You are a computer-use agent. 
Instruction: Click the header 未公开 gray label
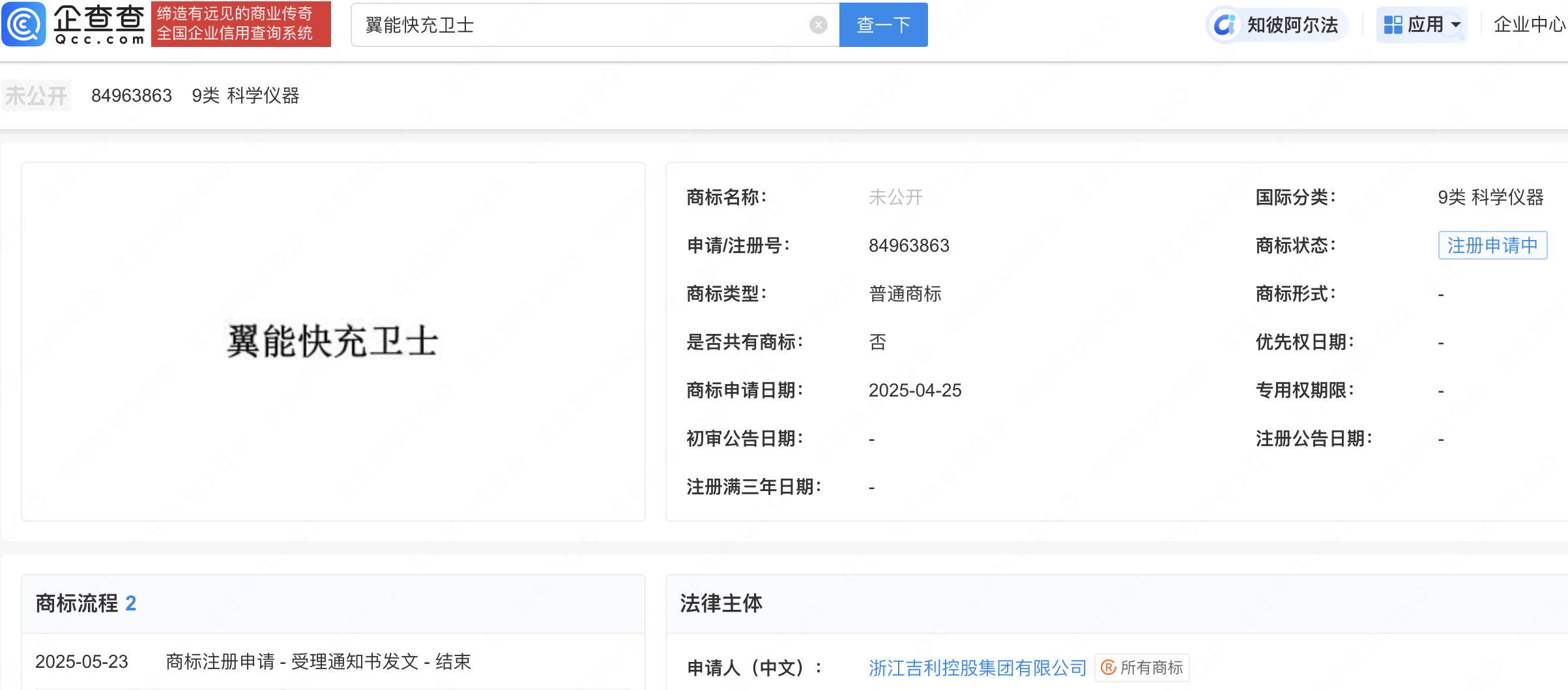click(36, 96)
